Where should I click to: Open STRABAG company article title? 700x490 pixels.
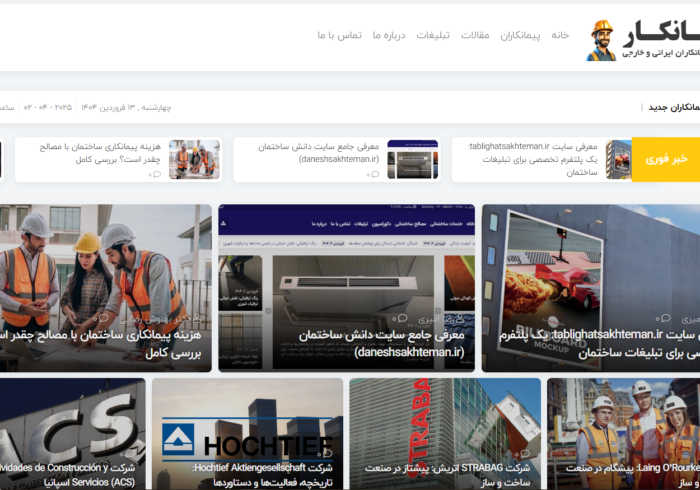pyautogui.click(x=448, y=475)
